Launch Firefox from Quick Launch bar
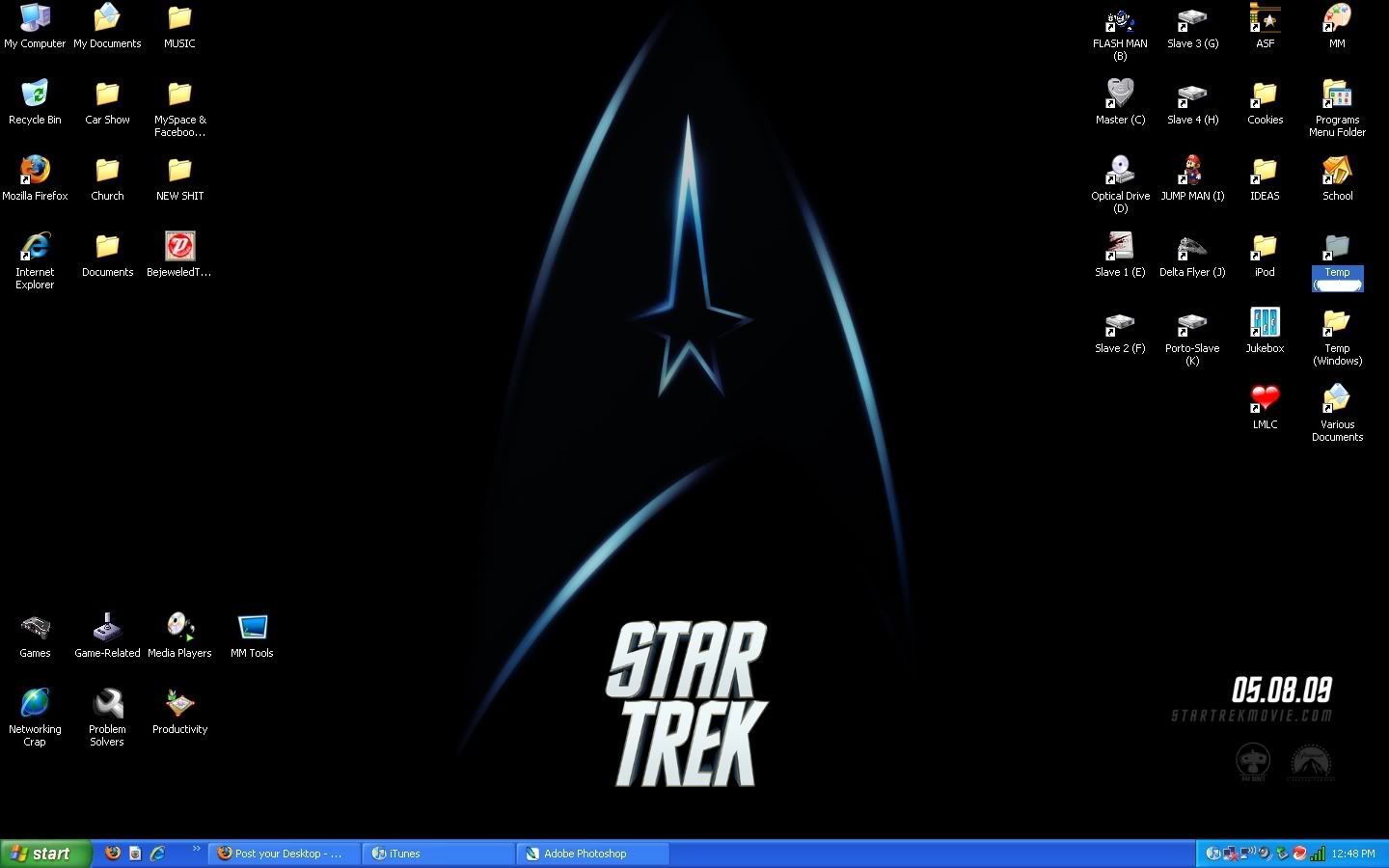1389x868 pixels. 113,854
